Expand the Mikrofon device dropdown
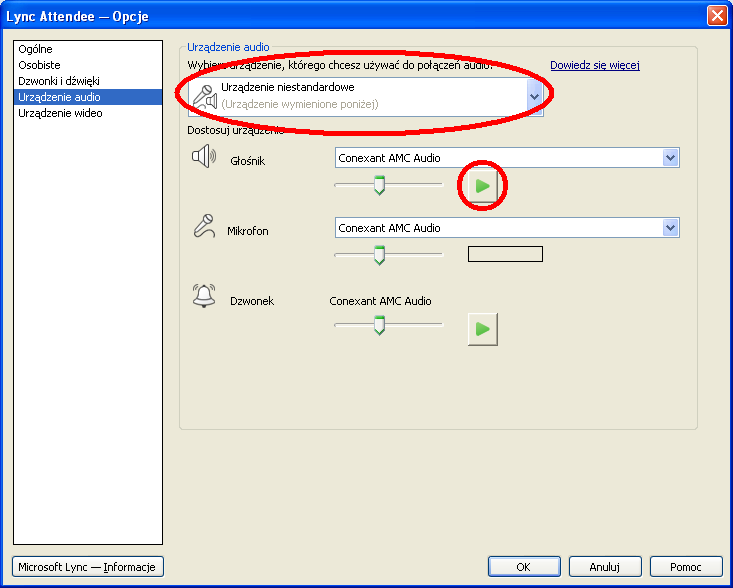This screenshot has height=588, width=733. pos(670,228)
